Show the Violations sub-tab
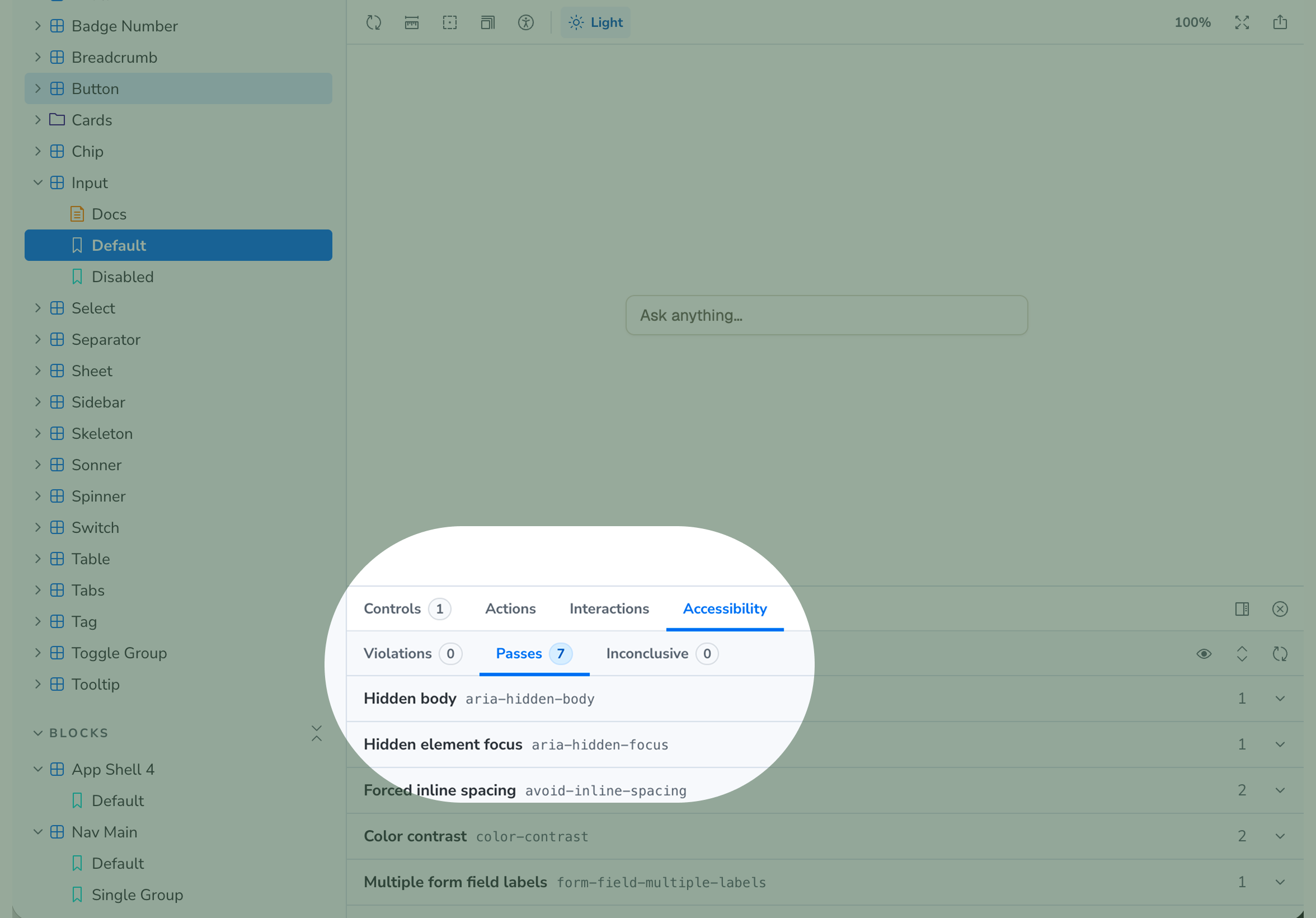The image size is (1316, 918). pos(413,654)
